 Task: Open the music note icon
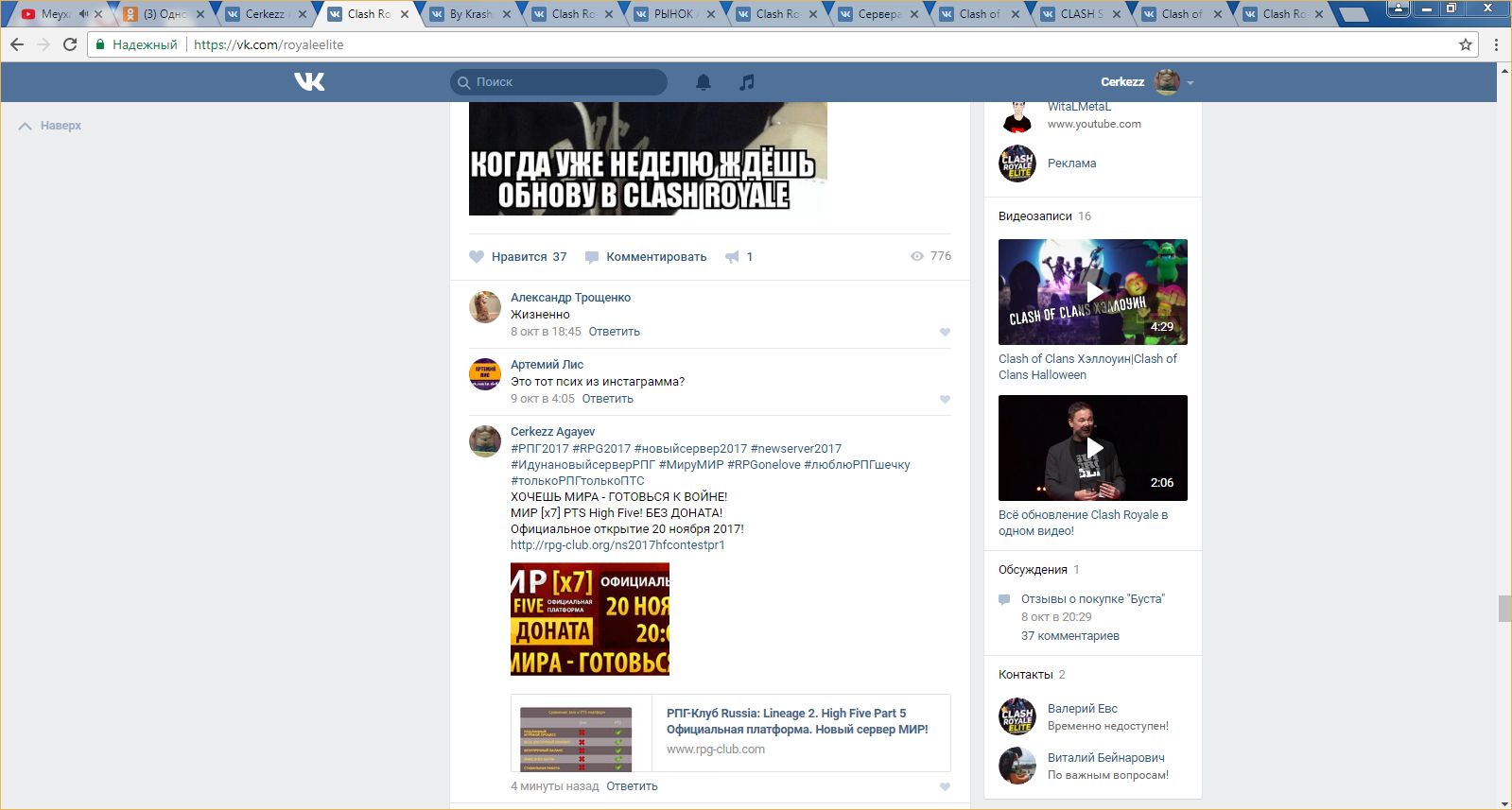coord(747,82)
